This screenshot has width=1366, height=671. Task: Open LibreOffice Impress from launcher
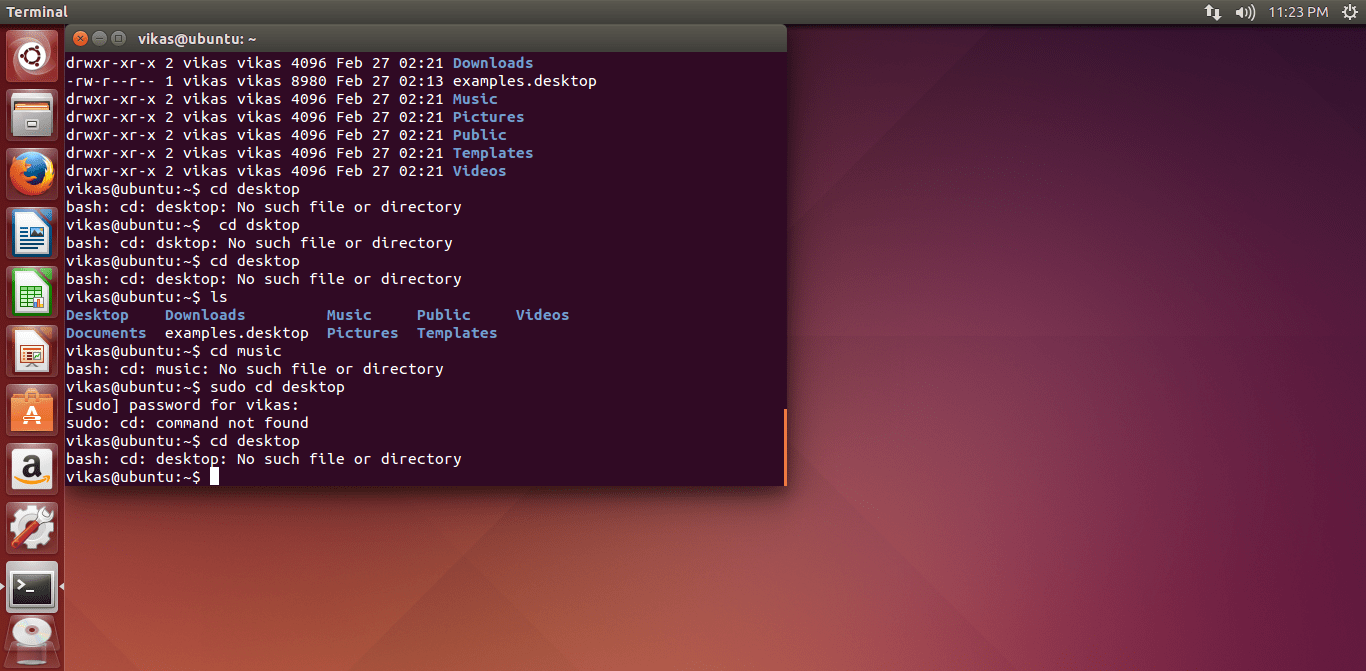coord(33,351)
